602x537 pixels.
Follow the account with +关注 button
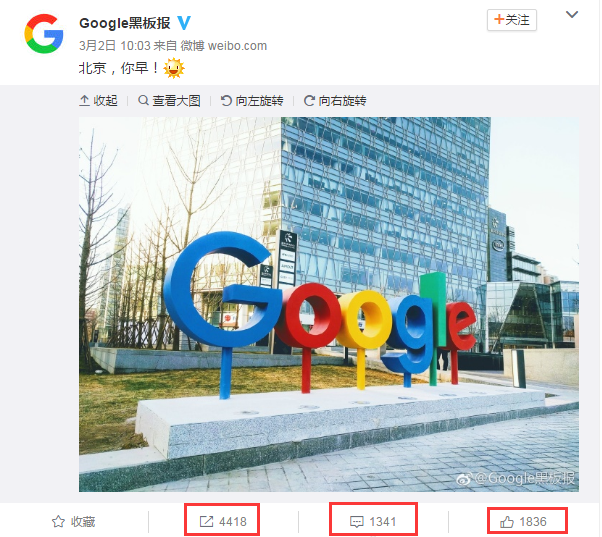click(x=512, y=20)
